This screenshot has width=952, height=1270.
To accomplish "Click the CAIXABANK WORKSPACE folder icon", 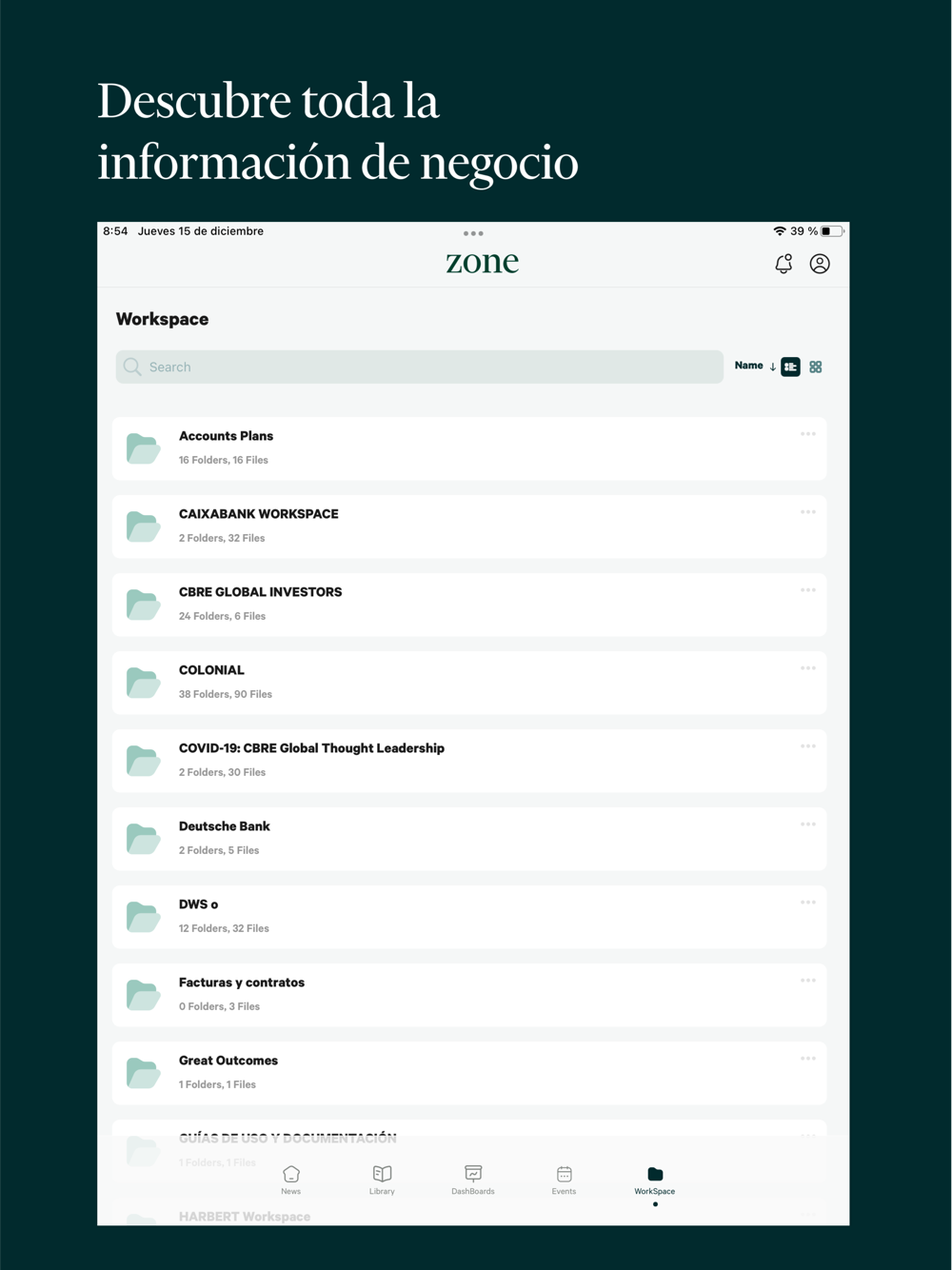I will 143,526.
